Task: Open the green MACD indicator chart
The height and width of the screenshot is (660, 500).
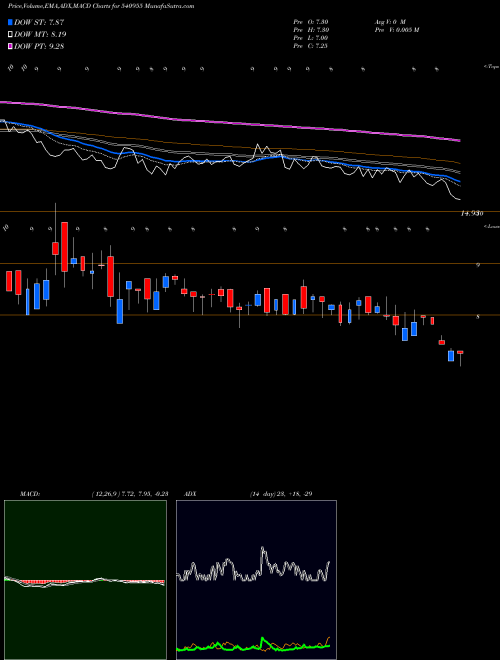Action: point(85,580)
